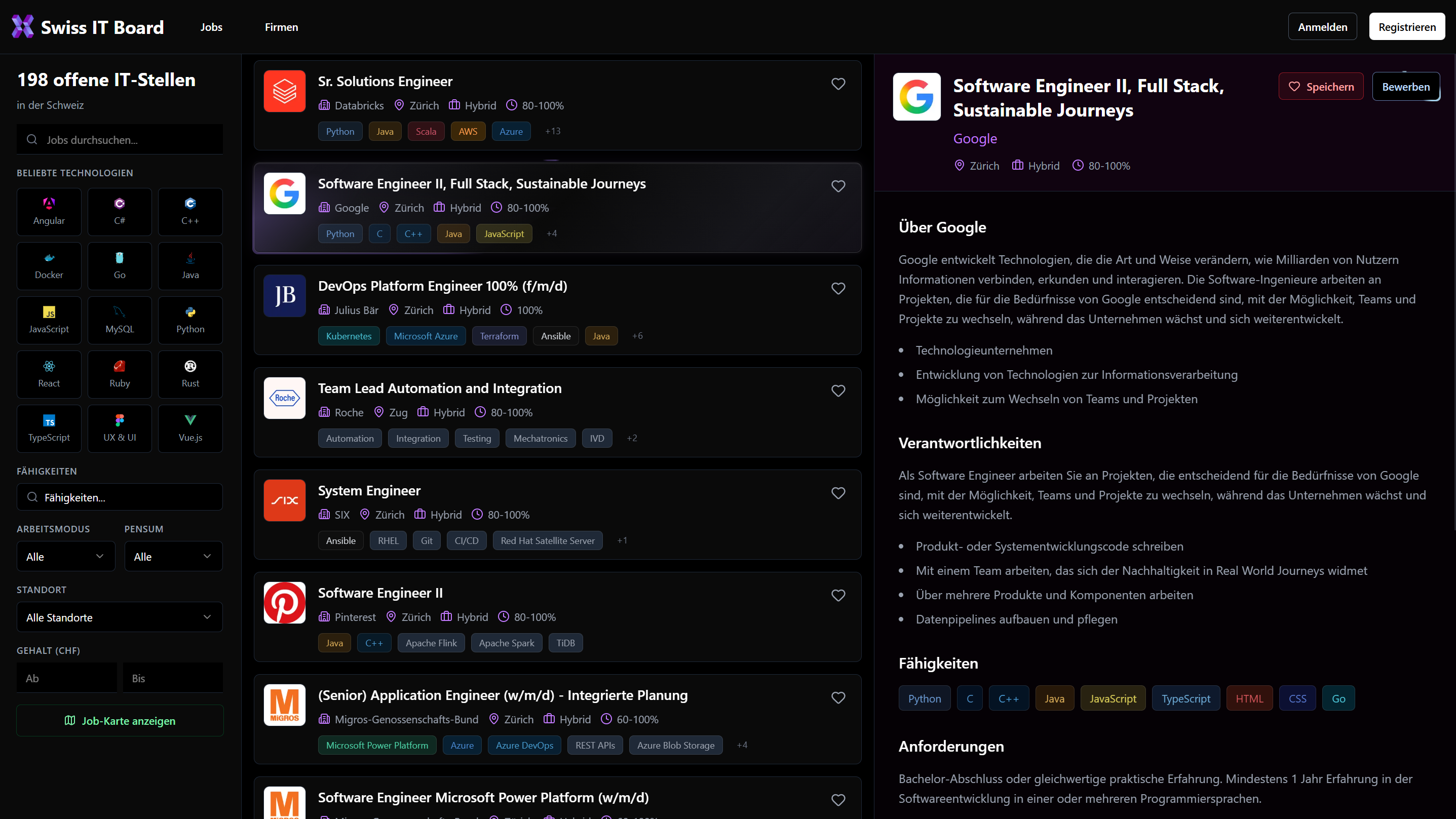Save the DevOps Platform Engineer job with heart

pyautogui.click(x=838, y=288)
